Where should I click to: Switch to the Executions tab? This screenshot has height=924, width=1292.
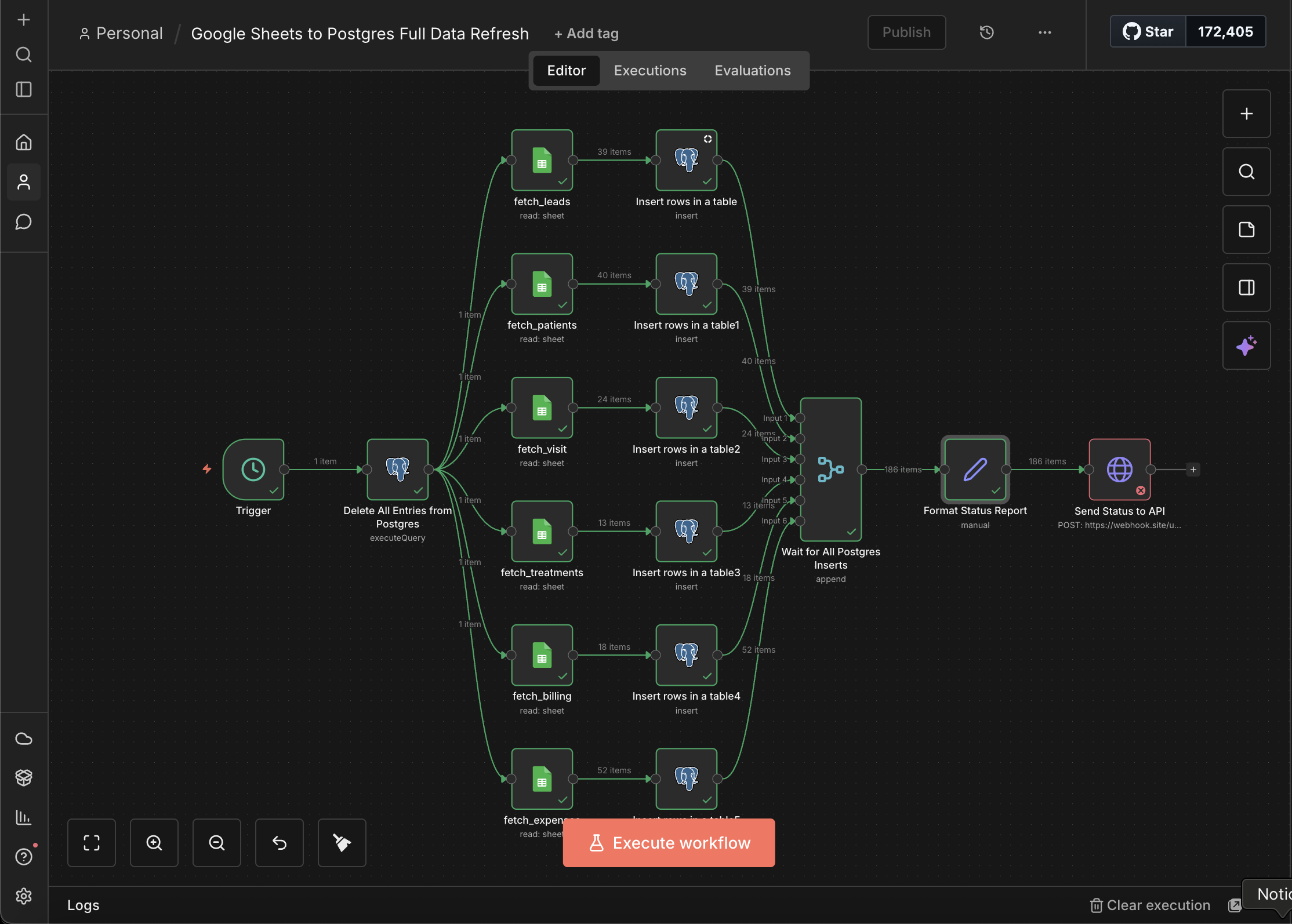tap(649, 70)
